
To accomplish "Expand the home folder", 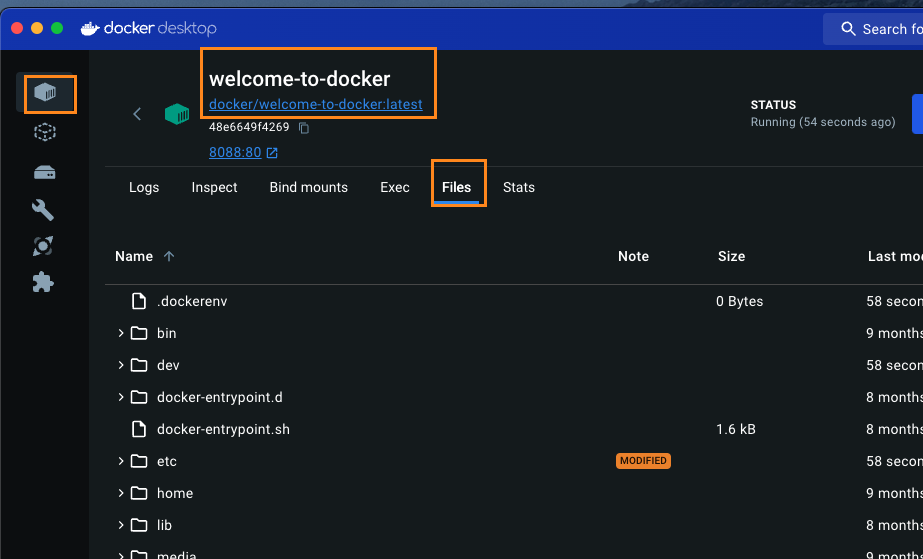I will click(x=121, y=493).
